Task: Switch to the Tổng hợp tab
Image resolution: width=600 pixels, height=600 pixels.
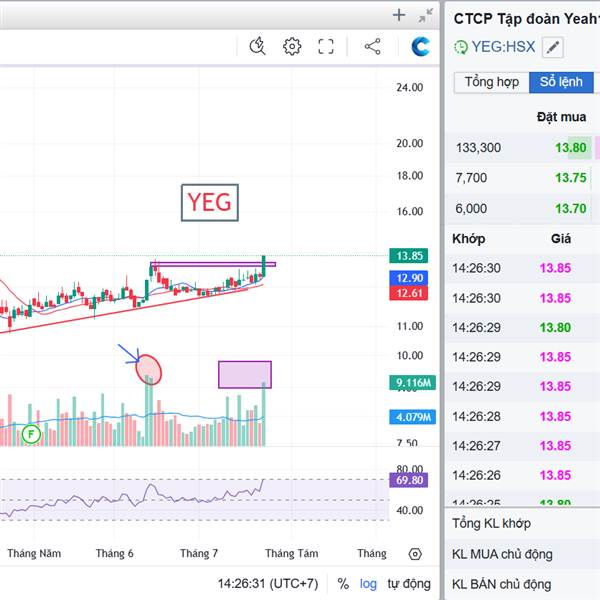Action: pos(492,82)
